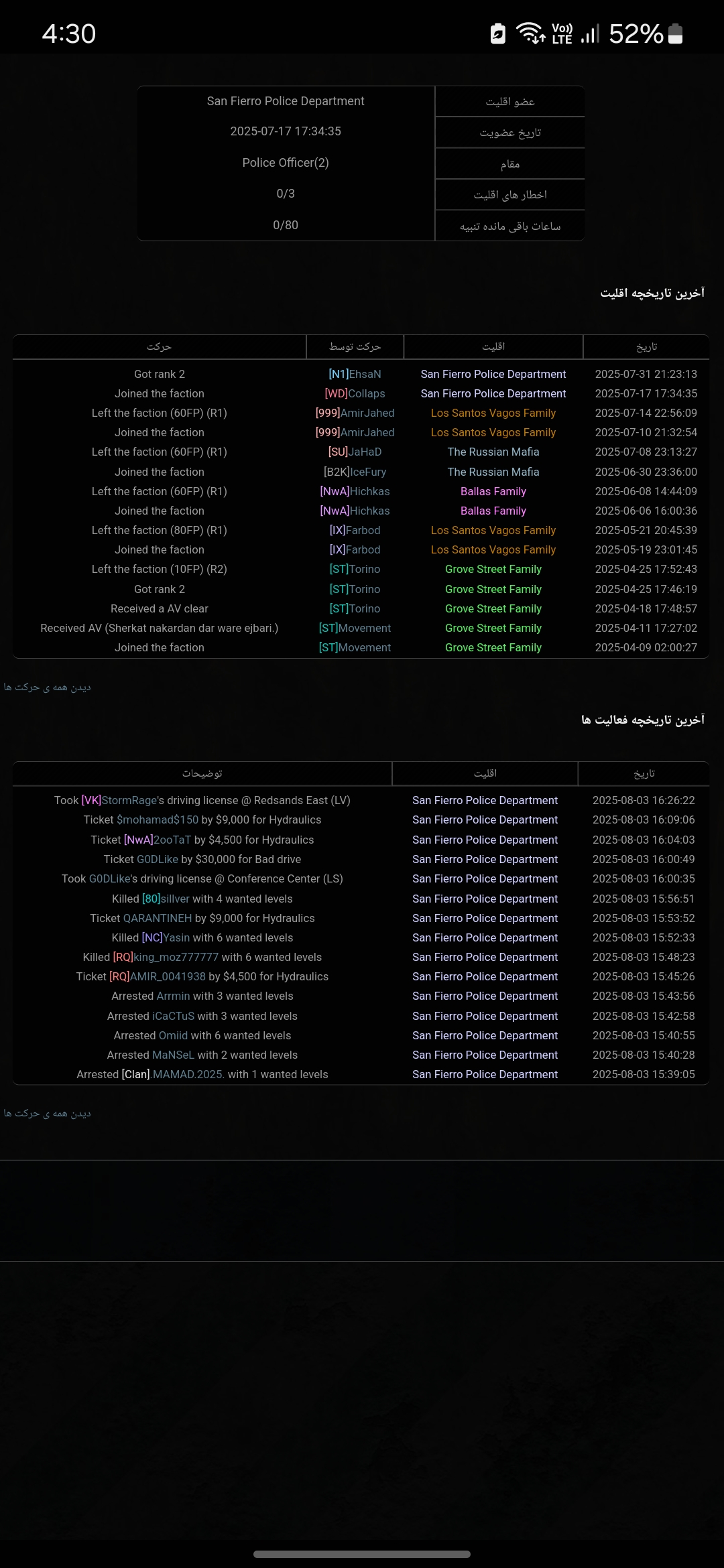Open player [N1]EhsaN profile link
Screen dimensions: 724x1568
coord(355,374)
